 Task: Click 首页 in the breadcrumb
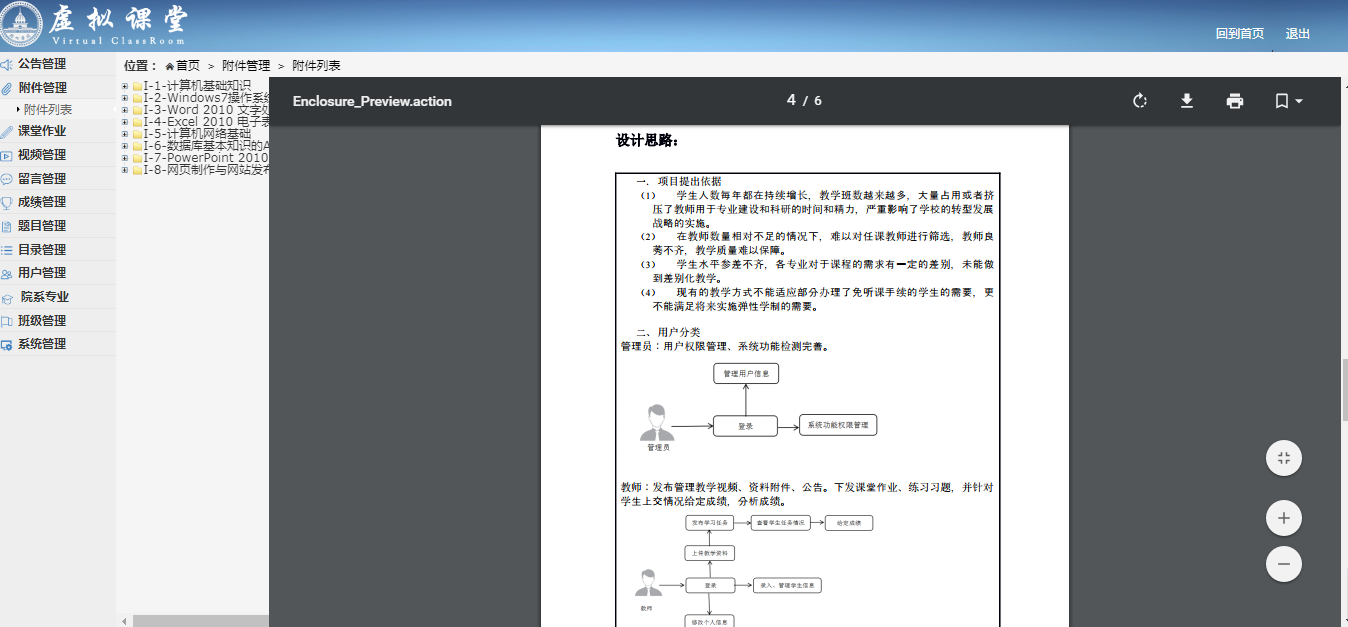point(188,66)
